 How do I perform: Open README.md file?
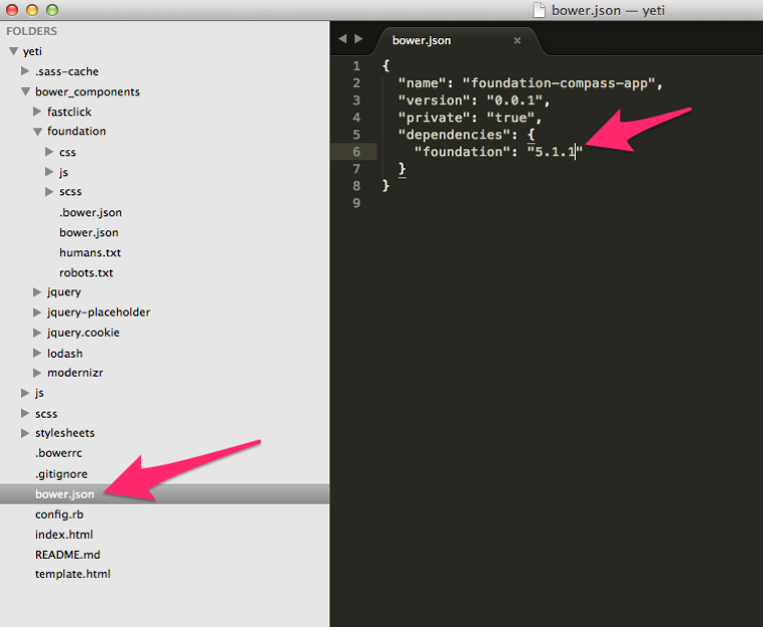point(68,555)
